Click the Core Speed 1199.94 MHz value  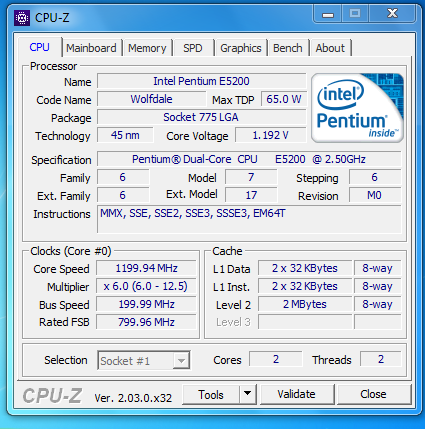tap(146, 268)
